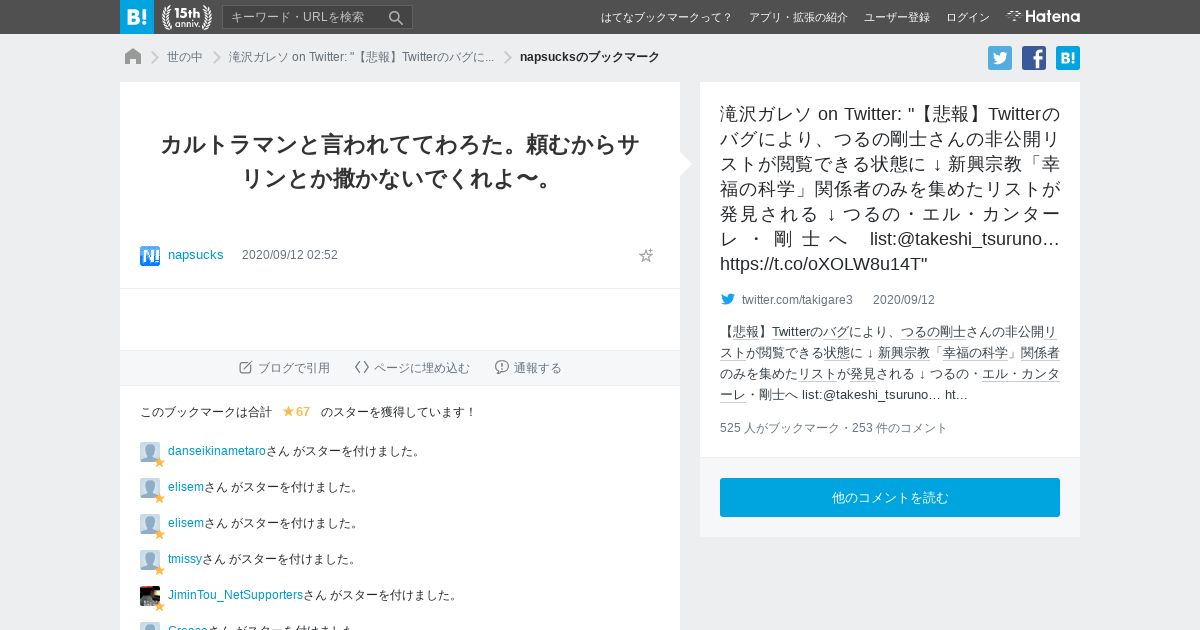
Task: Click the search magnifier icon
Action: click(396, 17)
